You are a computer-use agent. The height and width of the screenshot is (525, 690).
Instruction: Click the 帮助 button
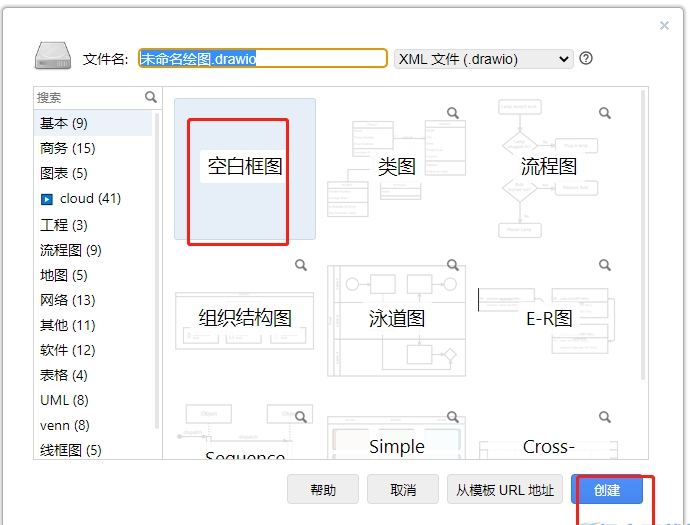pyautogui.click(x=323, y=489)
